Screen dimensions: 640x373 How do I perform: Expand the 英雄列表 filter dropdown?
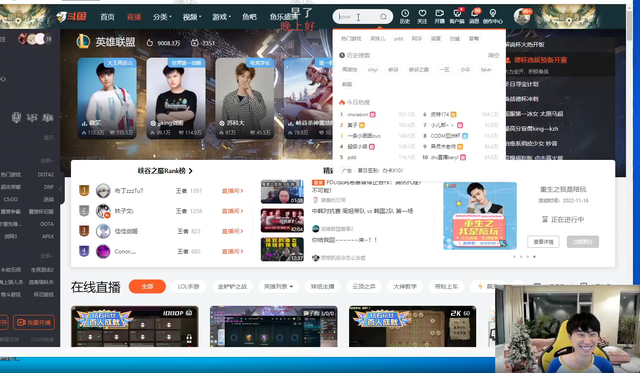[x=279, y=286]
